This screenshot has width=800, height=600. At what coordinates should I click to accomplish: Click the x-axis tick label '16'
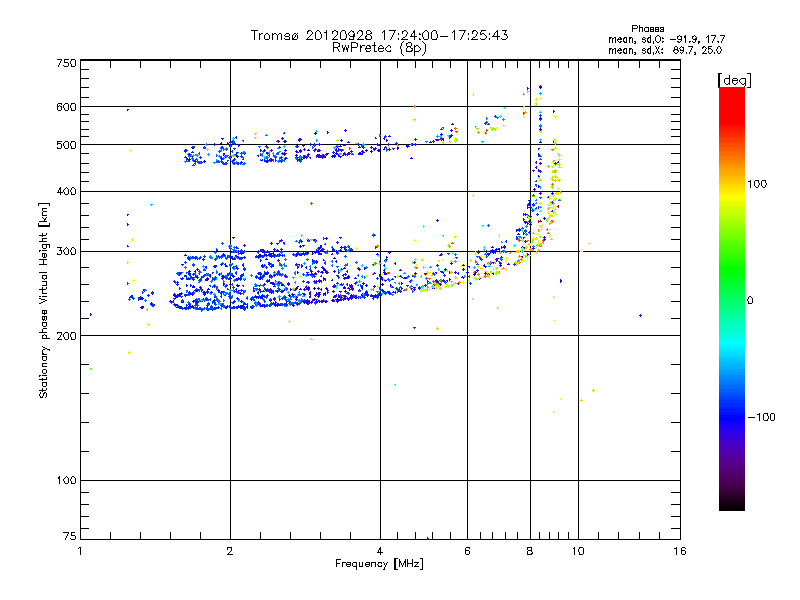point(680,551)
